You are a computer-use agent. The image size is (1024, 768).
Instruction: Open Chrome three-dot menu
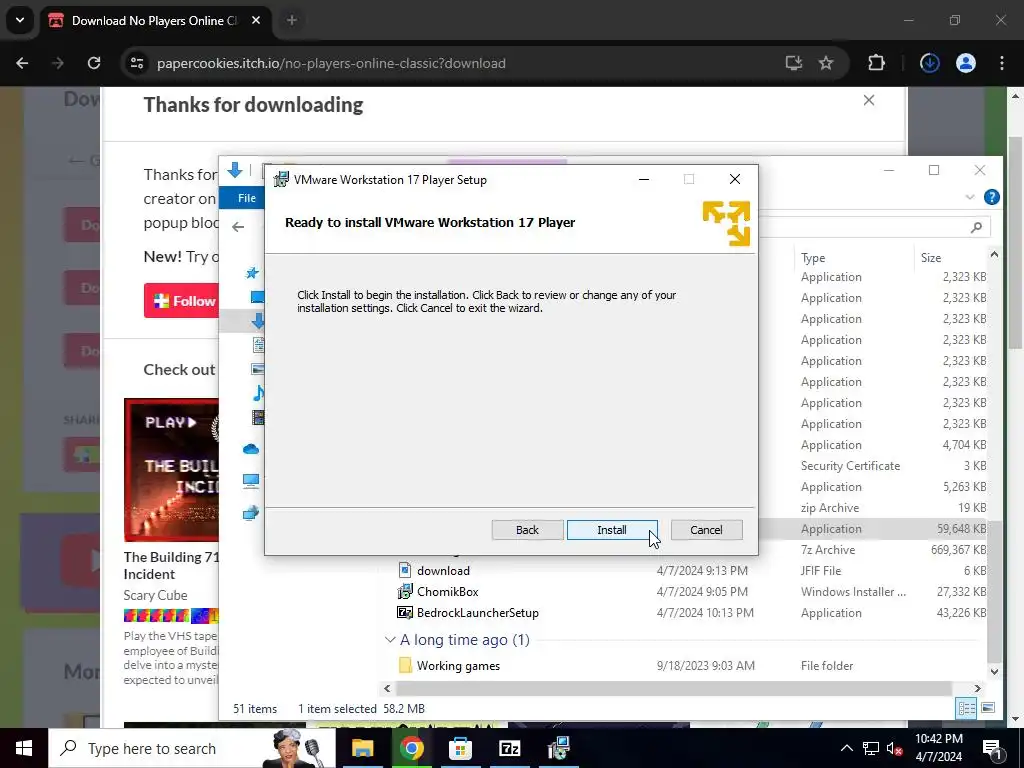tap(1002, 63)
